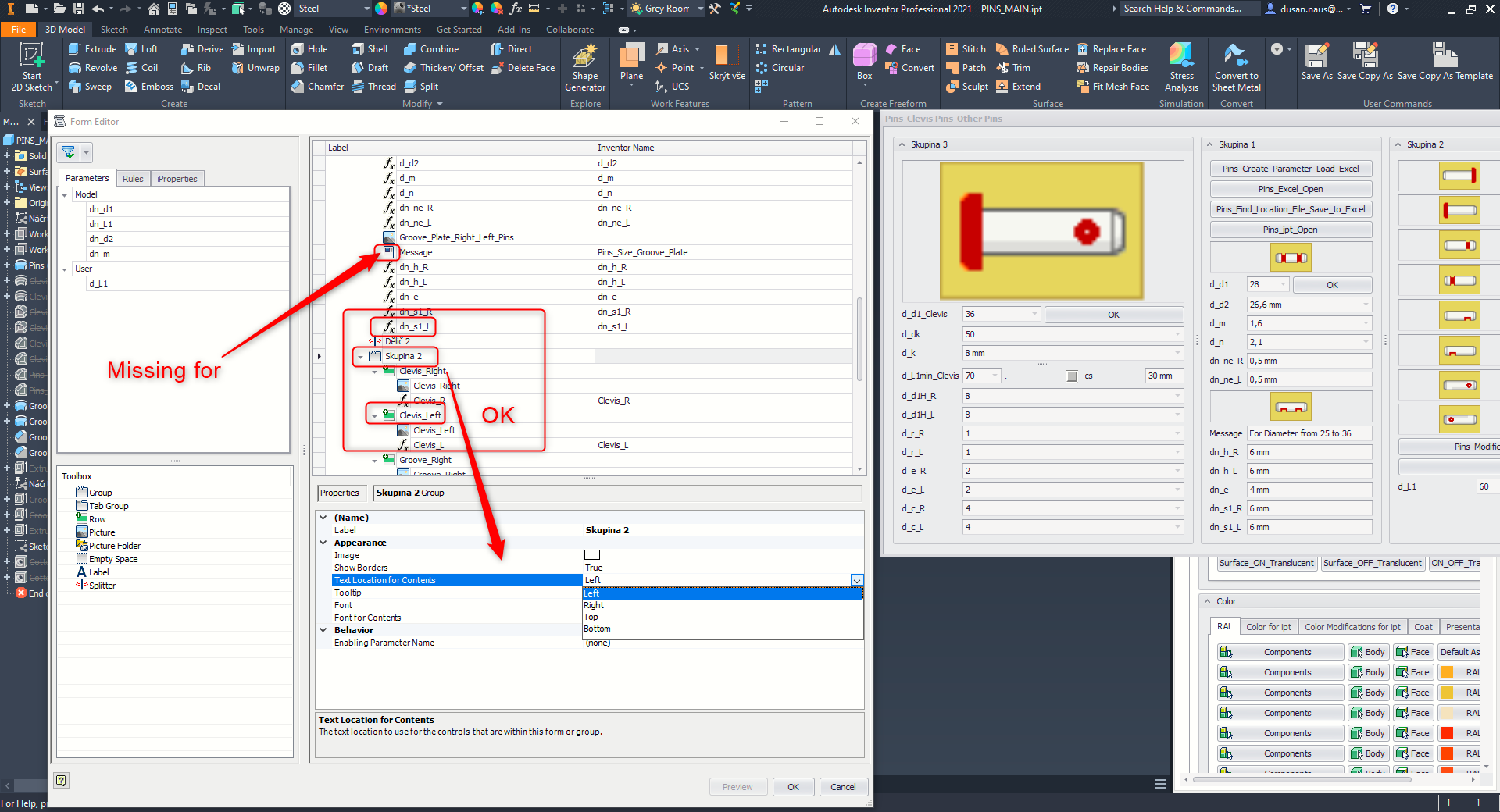Toggle Surface_ON_Translucent
Viewport: 1500px width, 812px height.
[1266, 563]
